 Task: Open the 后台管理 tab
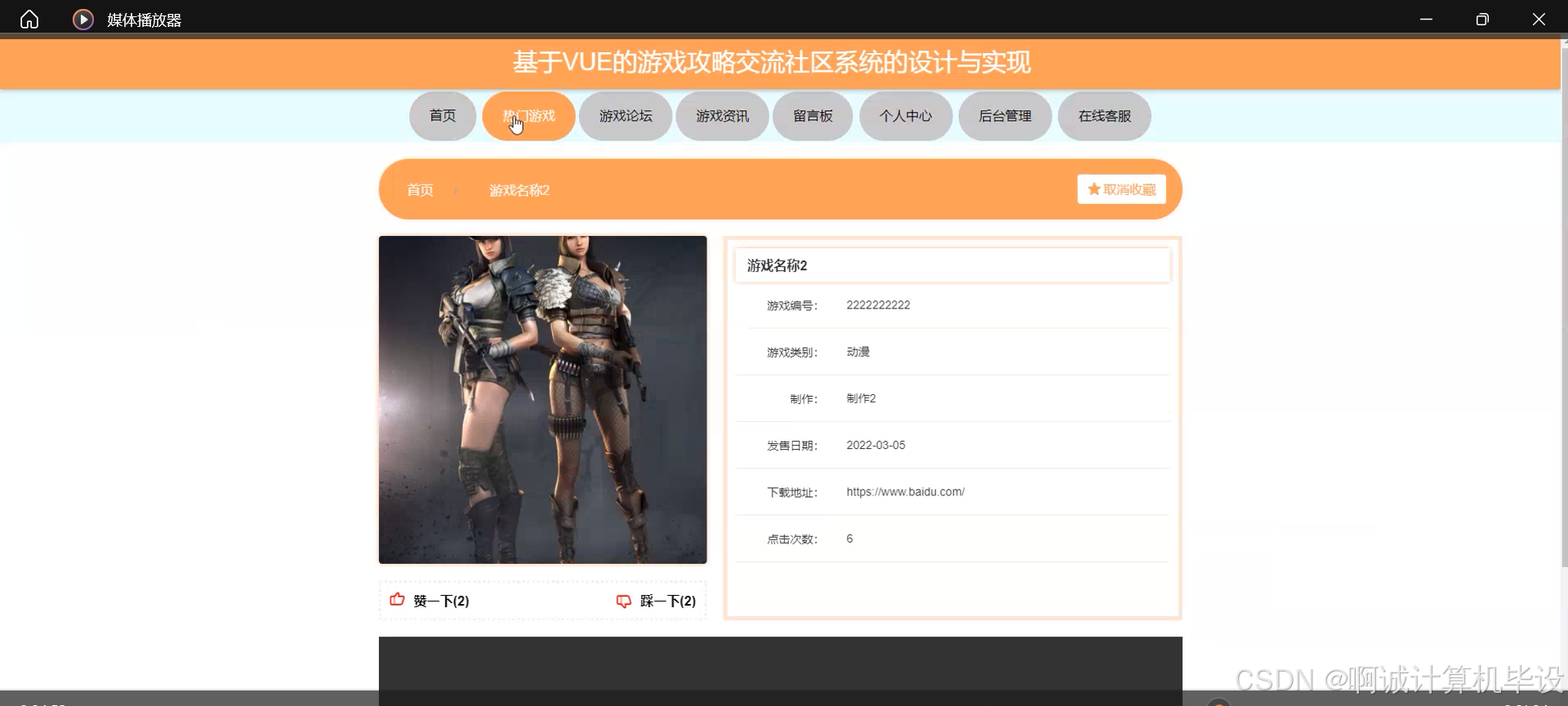(1005, 116)
